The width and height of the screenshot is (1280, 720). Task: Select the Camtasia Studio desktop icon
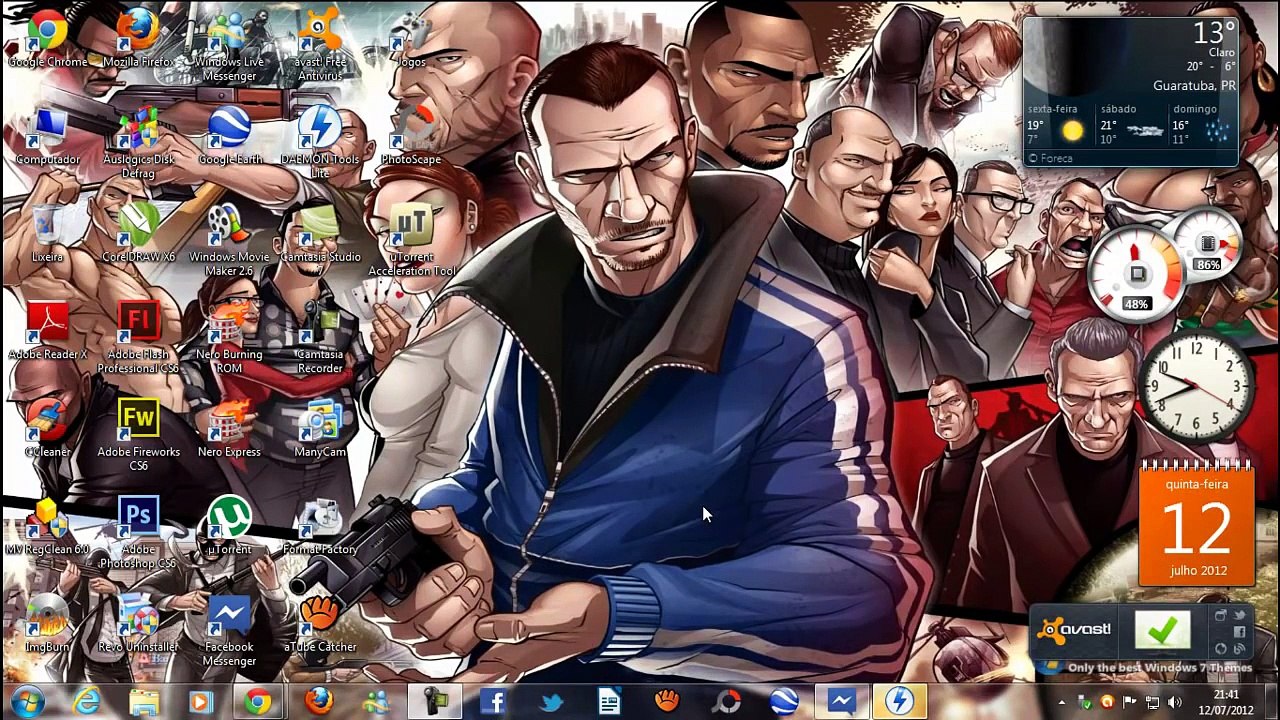320,234
